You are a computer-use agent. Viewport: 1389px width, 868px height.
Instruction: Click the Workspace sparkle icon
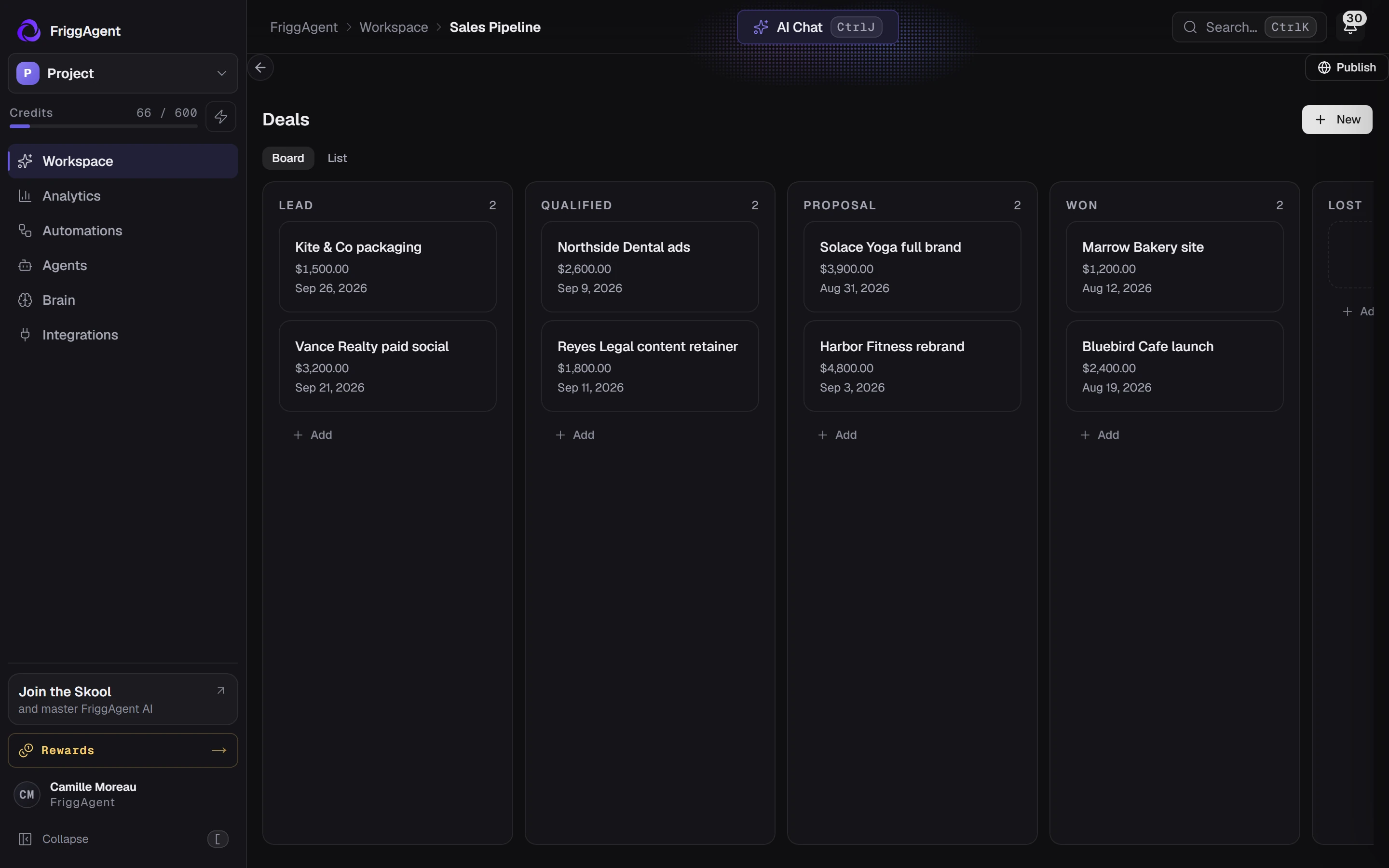coord(25,162)
